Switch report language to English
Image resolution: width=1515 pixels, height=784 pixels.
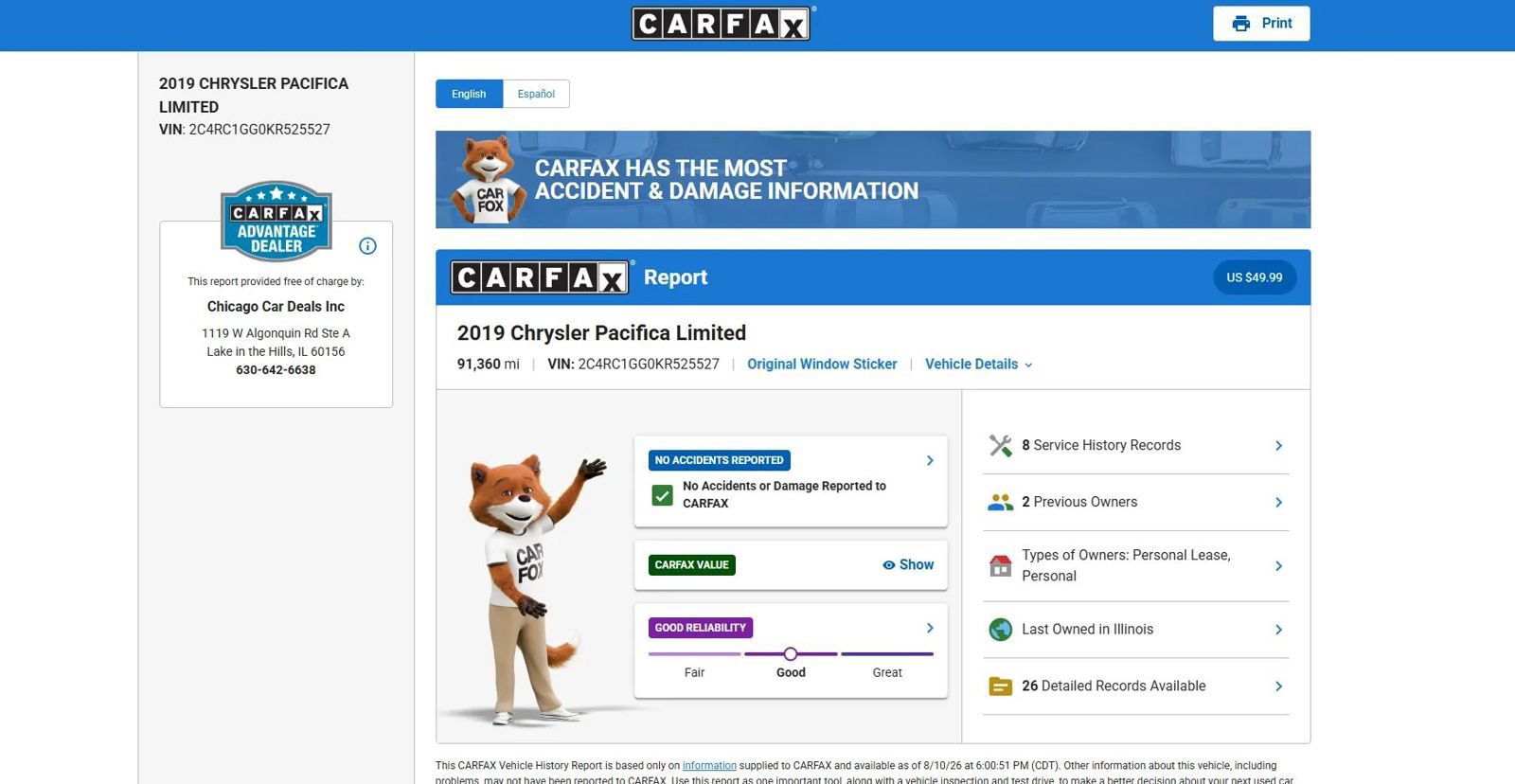tap(469, 94)
